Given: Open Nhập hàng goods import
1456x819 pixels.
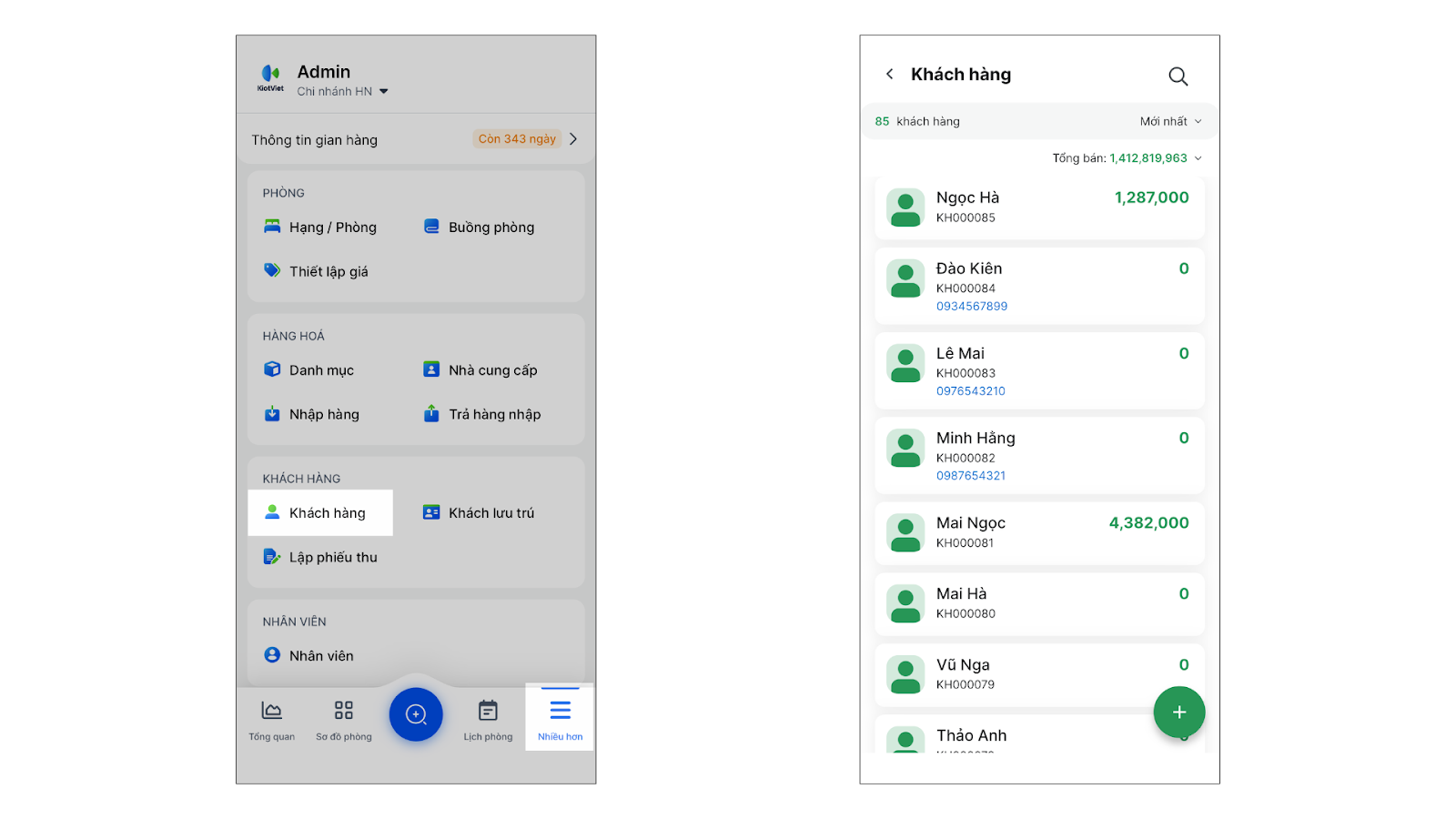Looking at the screenshot, I should [311, 414].
